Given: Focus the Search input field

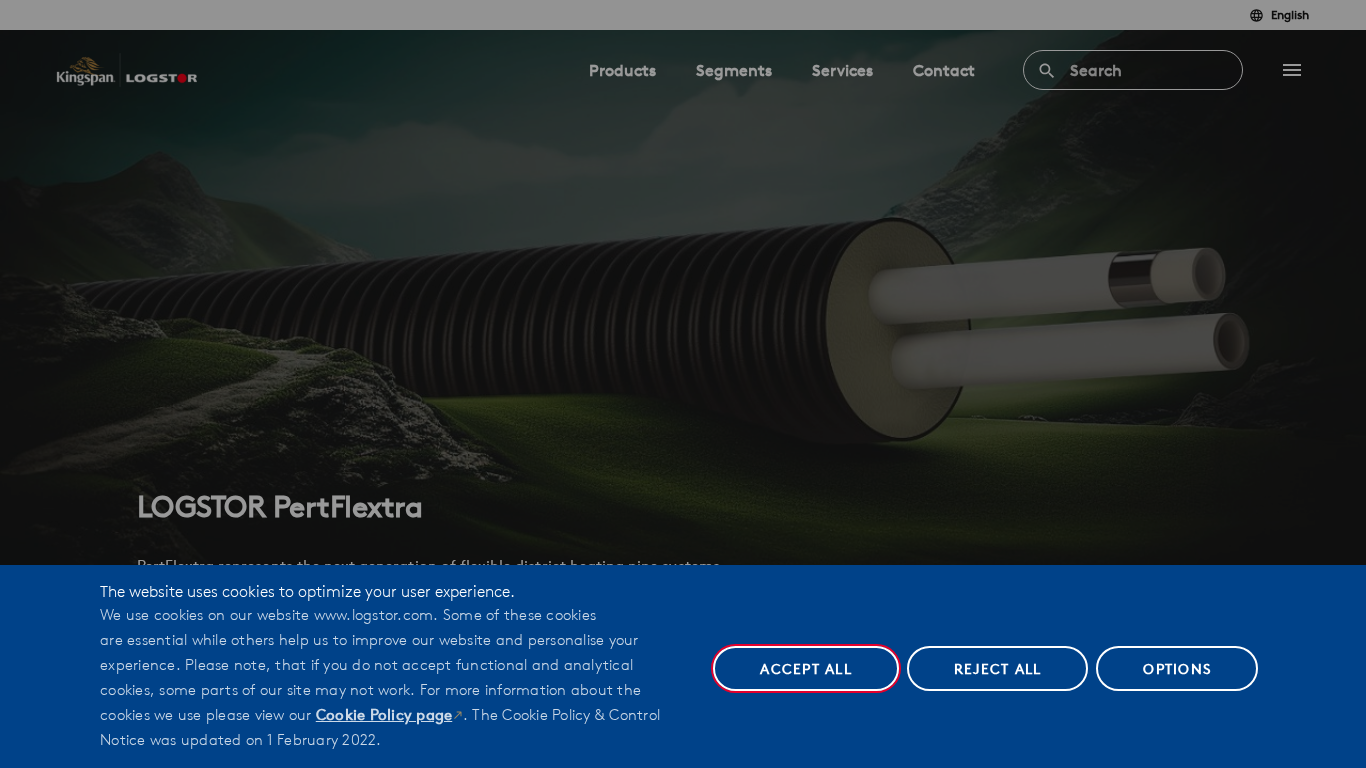Looking at the screenshot, I should pos(1133,70).
